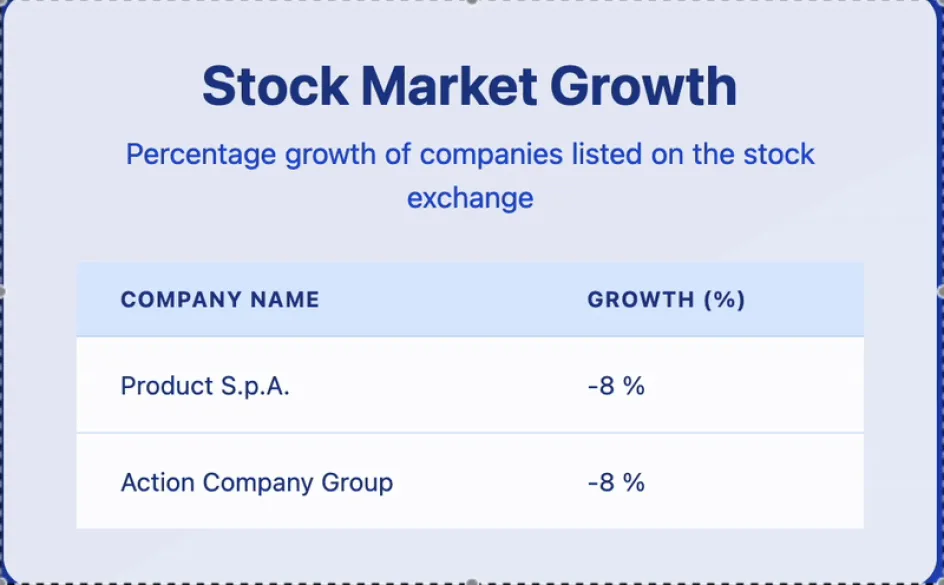Click the Product S.p.A. company cell
This screenshot has height=585, width=944.
point(205,386)
